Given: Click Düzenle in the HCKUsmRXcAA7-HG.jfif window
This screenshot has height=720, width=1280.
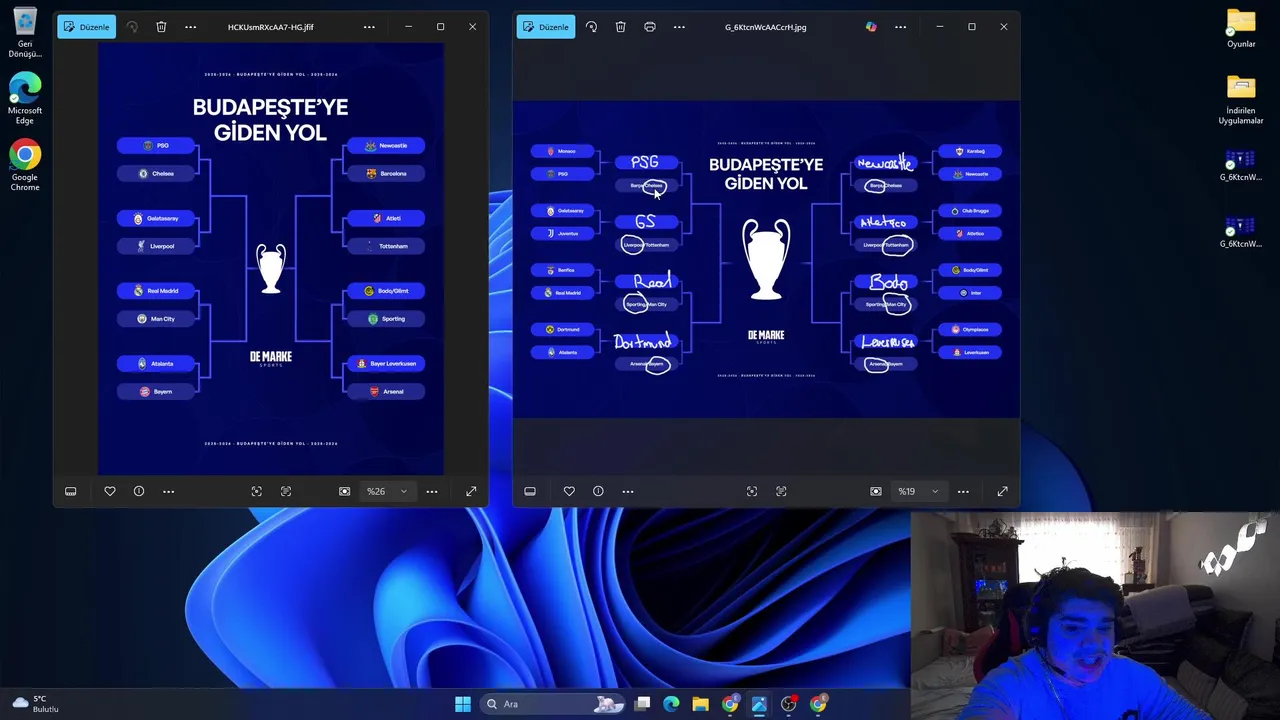Looking at the screenshot, I should pyautogui.click(x=86, y=27).
